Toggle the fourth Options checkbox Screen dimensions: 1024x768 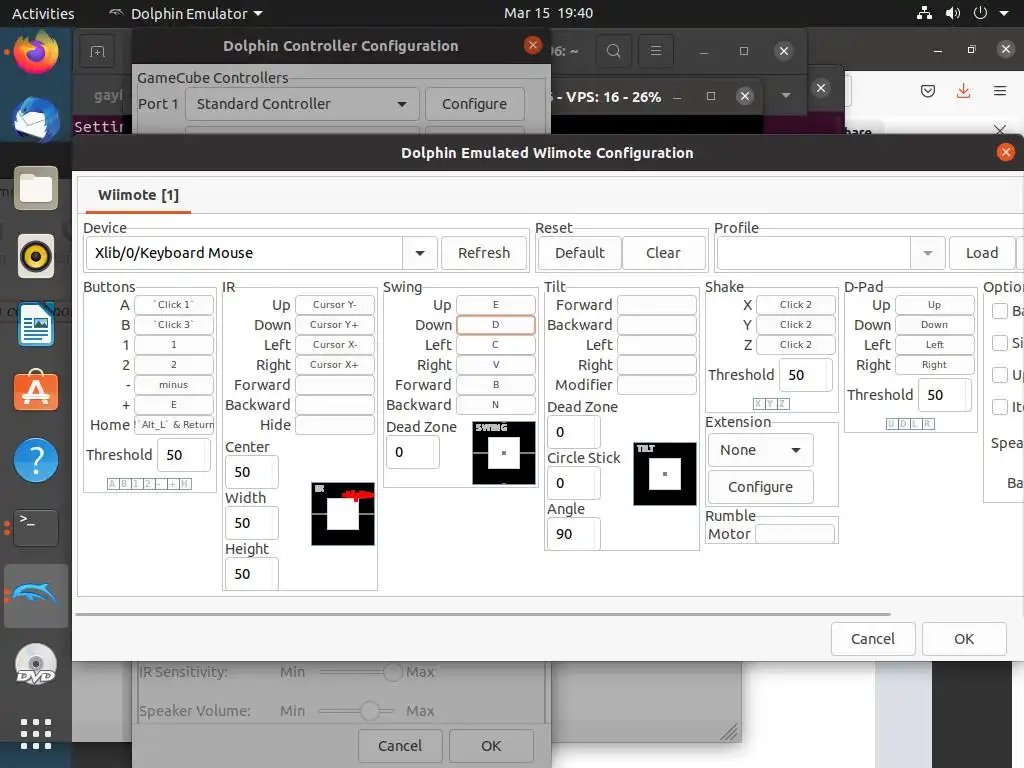[x=1000, y=406]
